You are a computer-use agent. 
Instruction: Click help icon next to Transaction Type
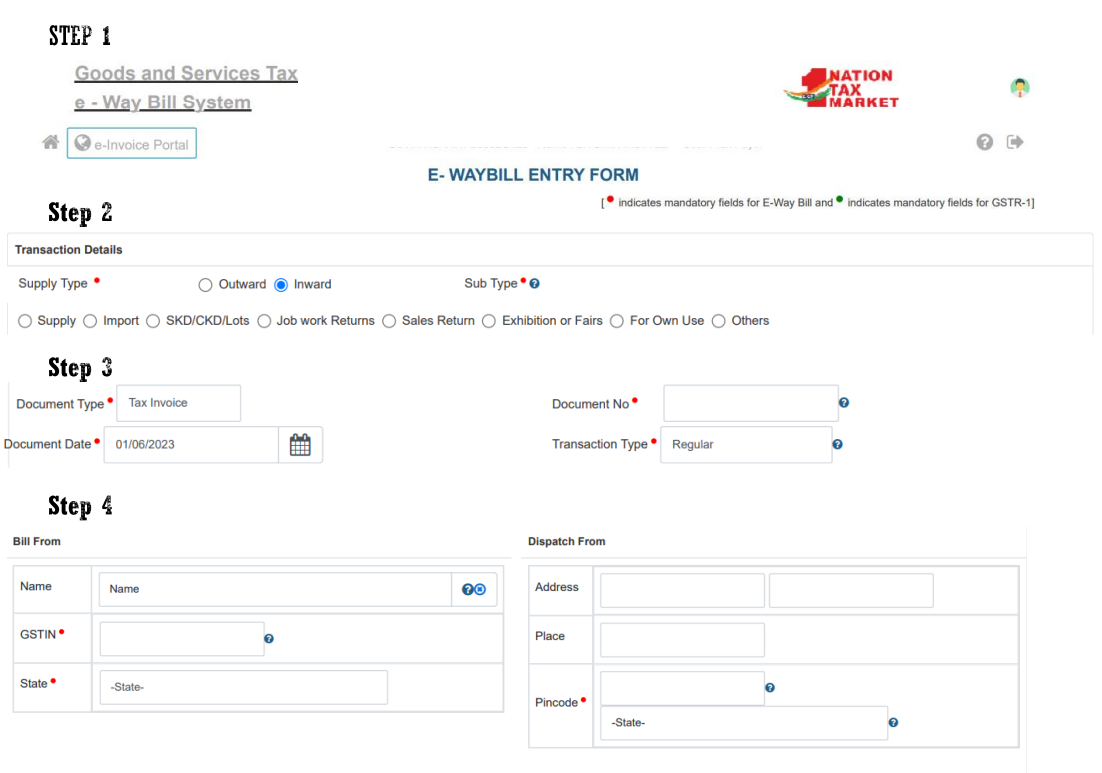(837, 445)
